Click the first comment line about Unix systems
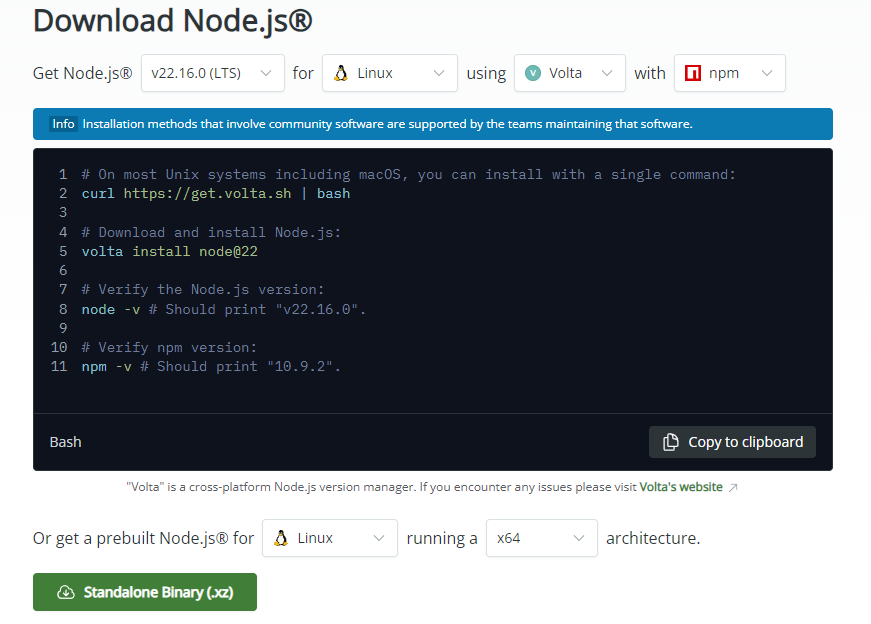 tap(408, 174)
